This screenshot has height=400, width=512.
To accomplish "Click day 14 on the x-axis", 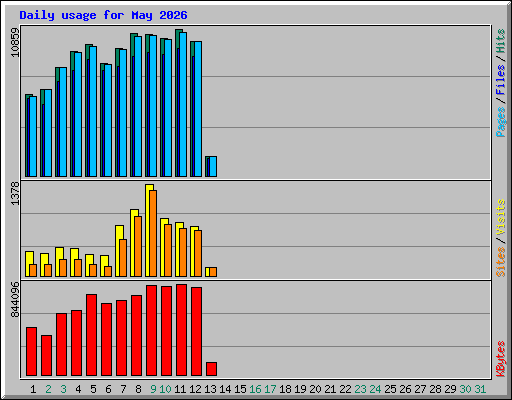I will pyautogui.click(x=225, y=389).
